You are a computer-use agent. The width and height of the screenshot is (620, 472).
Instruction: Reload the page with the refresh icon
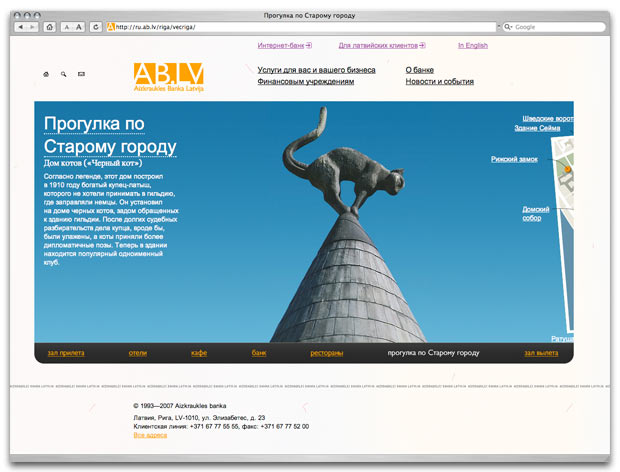[96, 27]
